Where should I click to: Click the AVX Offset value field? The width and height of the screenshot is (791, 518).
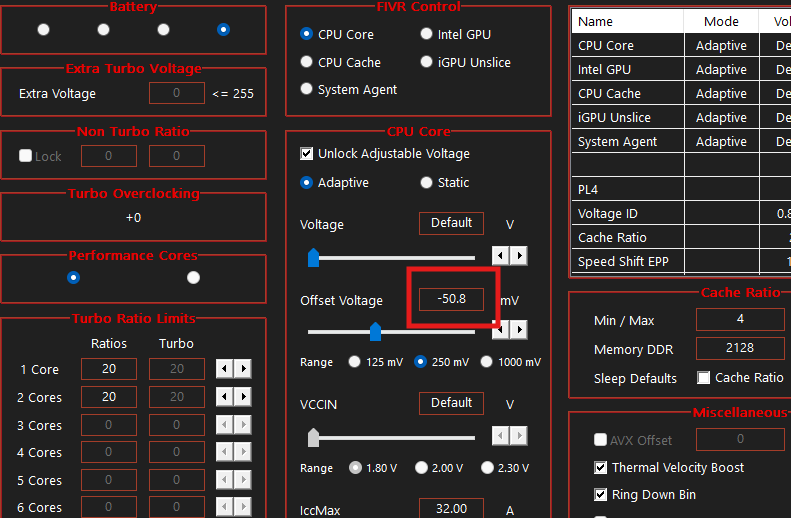(x=741, y=439)
